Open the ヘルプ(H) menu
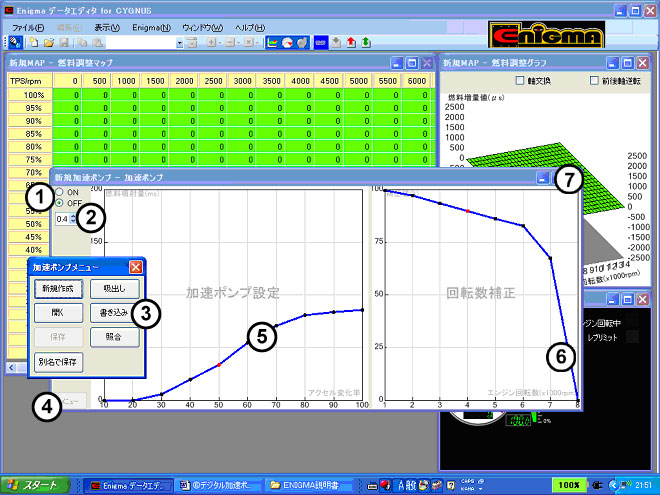Image resolution: width=660 pixels, height=495 pixels. [250, 28]
